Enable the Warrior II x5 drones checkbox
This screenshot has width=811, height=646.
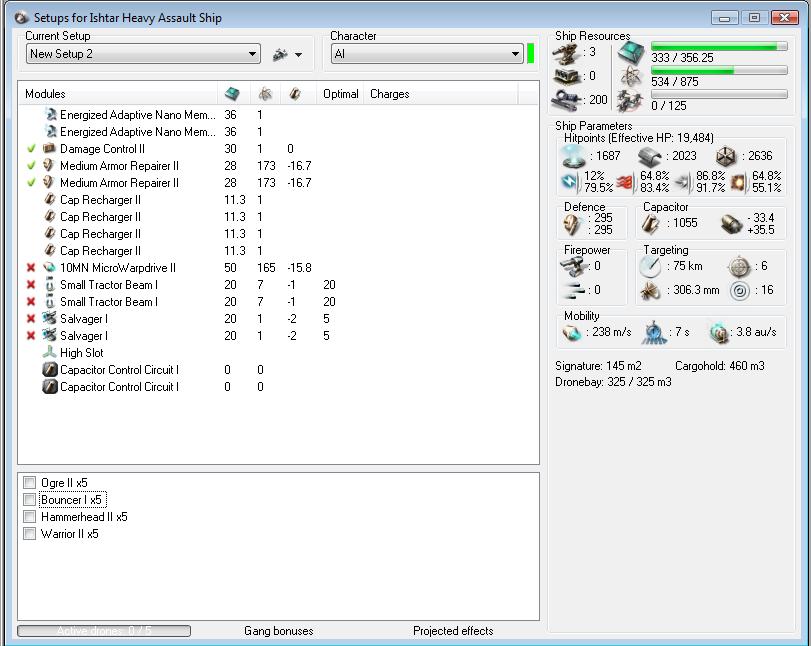(29, 534)
